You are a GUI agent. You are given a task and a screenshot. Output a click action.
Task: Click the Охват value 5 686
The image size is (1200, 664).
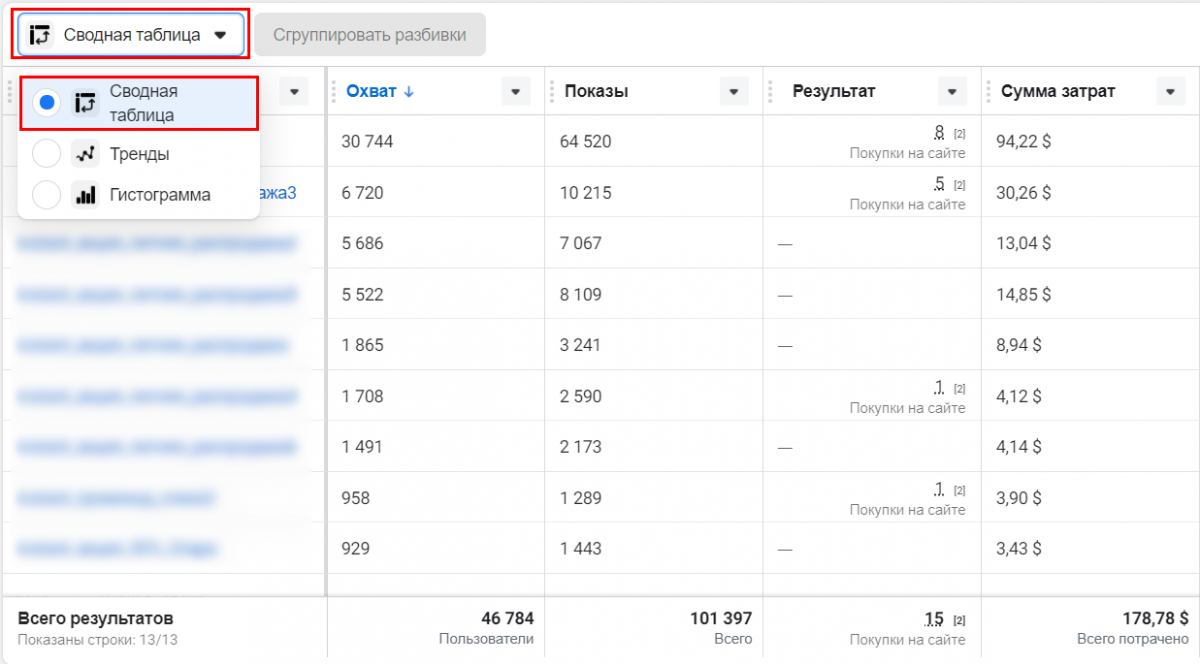[362, 243]
